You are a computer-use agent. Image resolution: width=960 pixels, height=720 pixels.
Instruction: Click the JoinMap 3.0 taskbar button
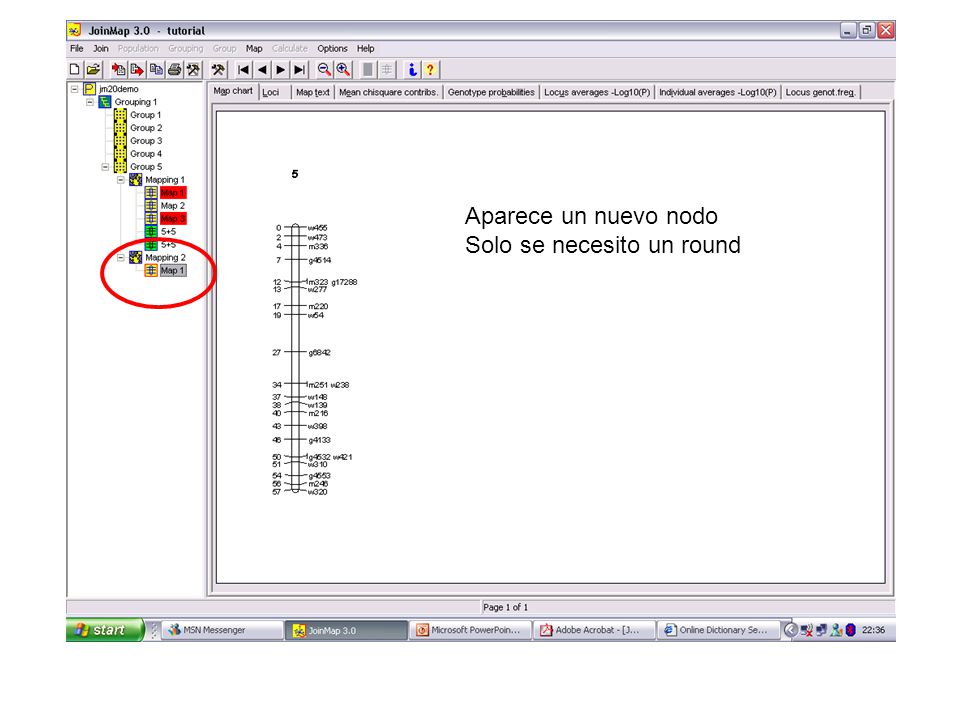[347, 630]
